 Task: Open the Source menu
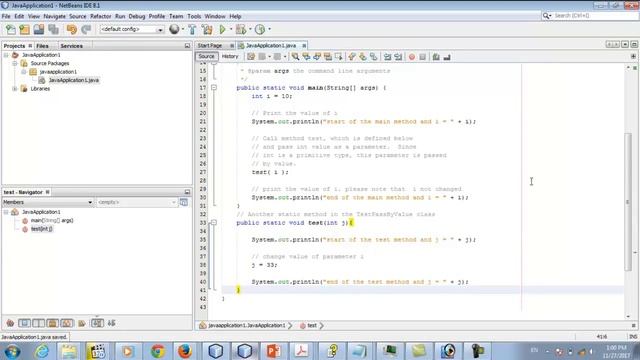pyautogui.click(x=78, y=16)
